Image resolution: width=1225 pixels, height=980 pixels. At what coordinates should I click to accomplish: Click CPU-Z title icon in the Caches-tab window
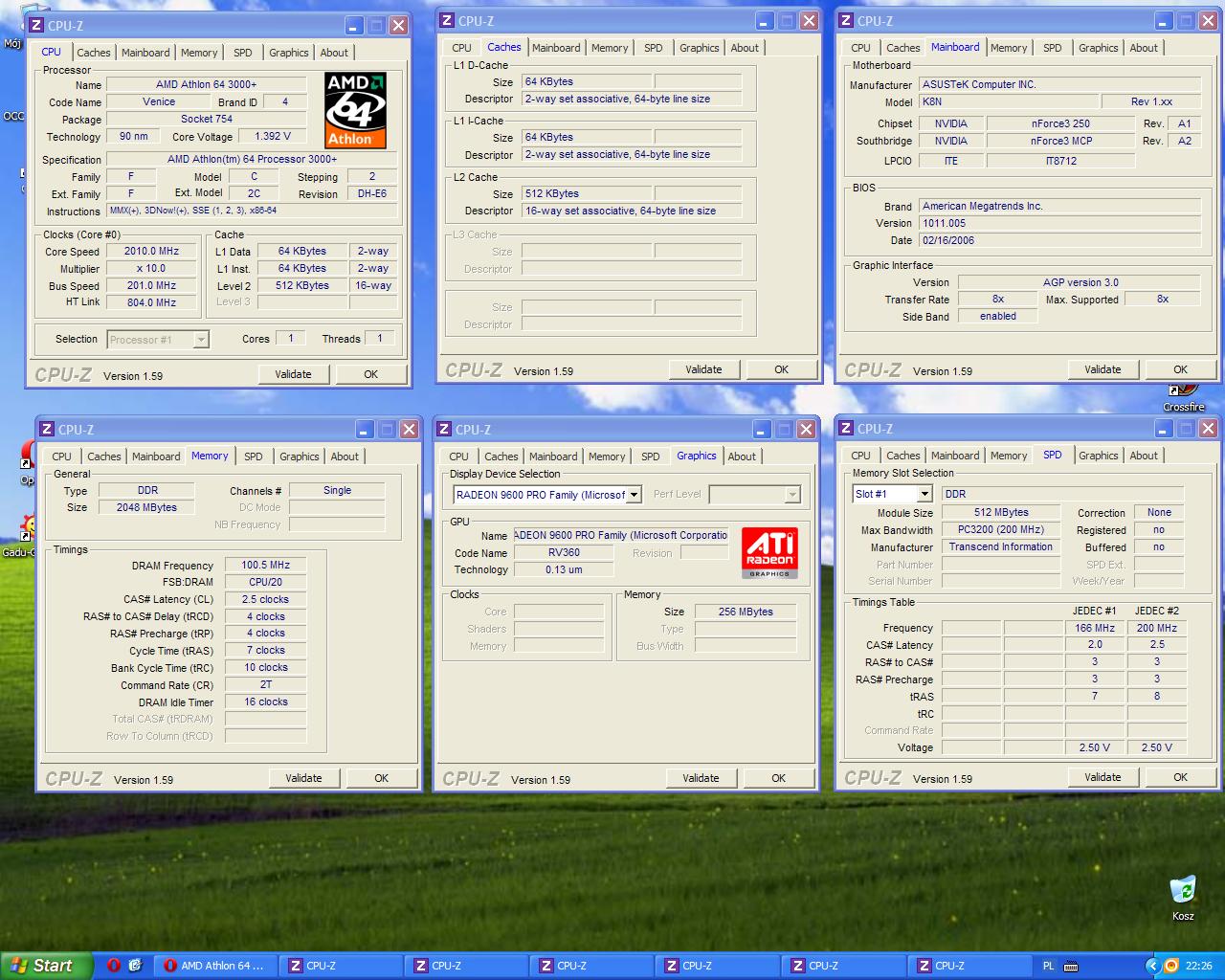point(447,21)
